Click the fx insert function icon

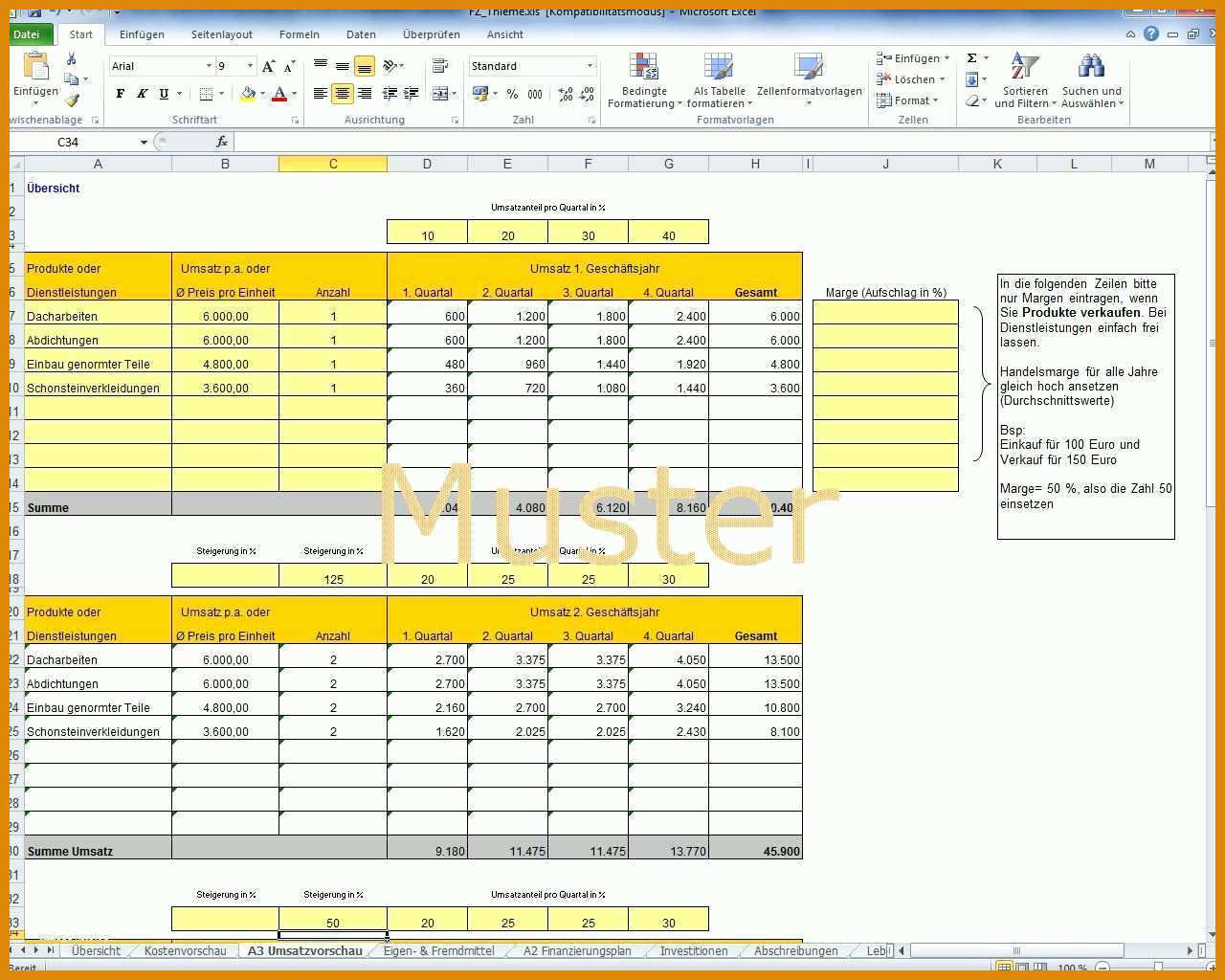pos(221,142)
